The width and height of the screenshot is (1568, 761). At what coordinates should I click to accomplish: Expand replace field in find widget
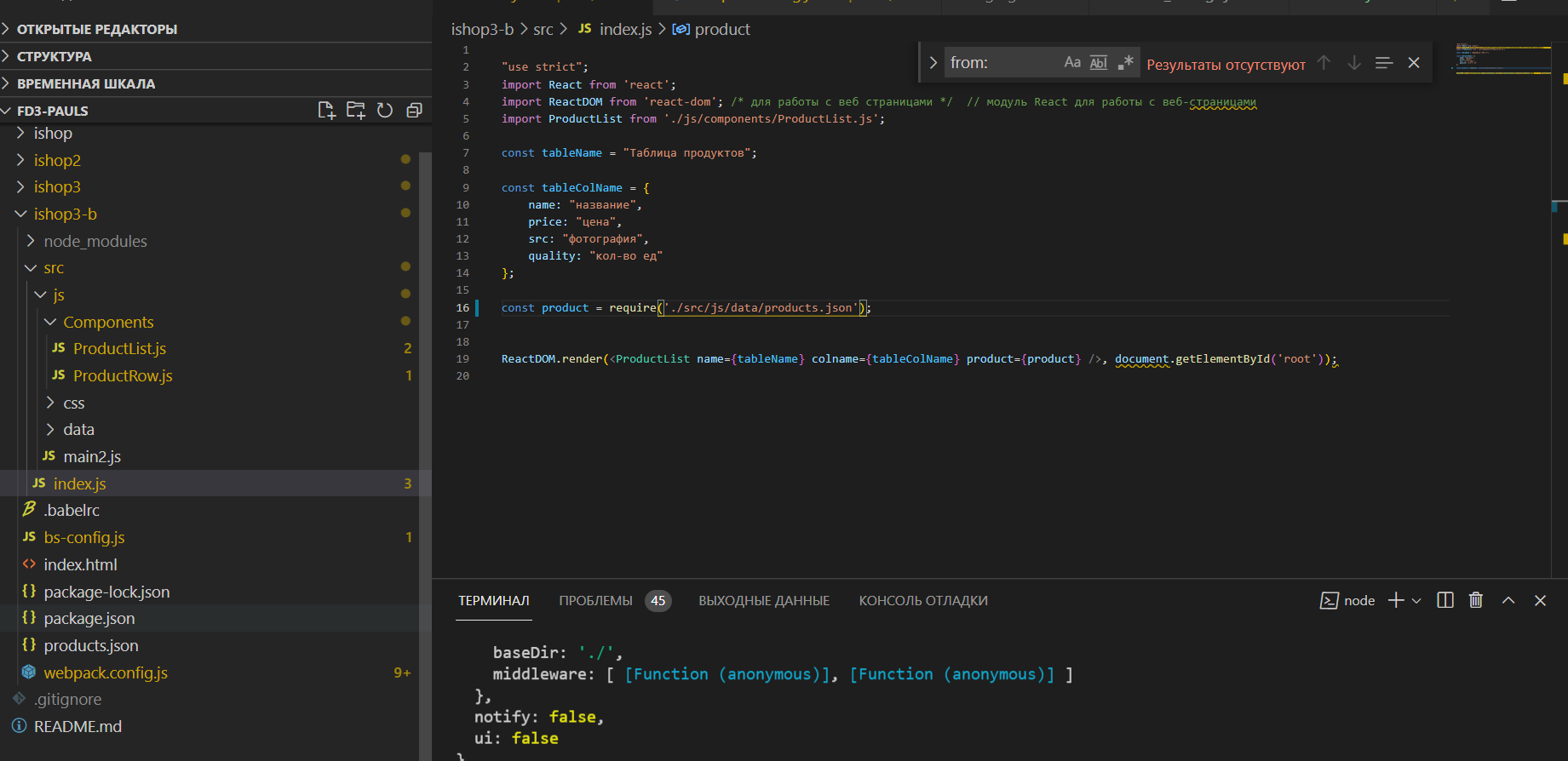[933, 63]
